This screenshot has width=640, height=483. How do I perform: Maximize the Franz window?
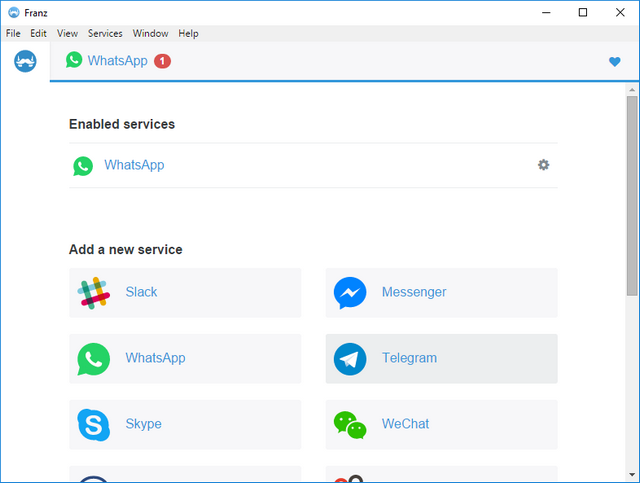583,13
